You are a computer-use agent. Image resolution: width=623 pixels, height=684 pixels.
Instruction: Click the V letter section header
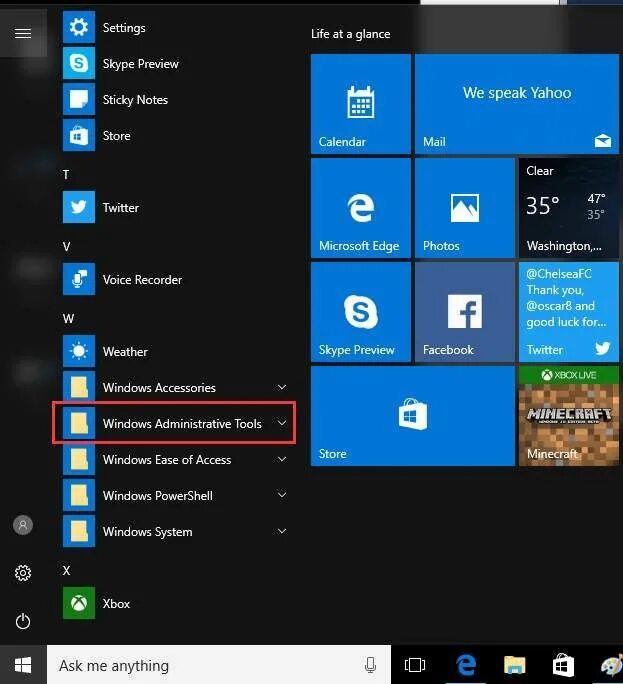click(66, 247)
